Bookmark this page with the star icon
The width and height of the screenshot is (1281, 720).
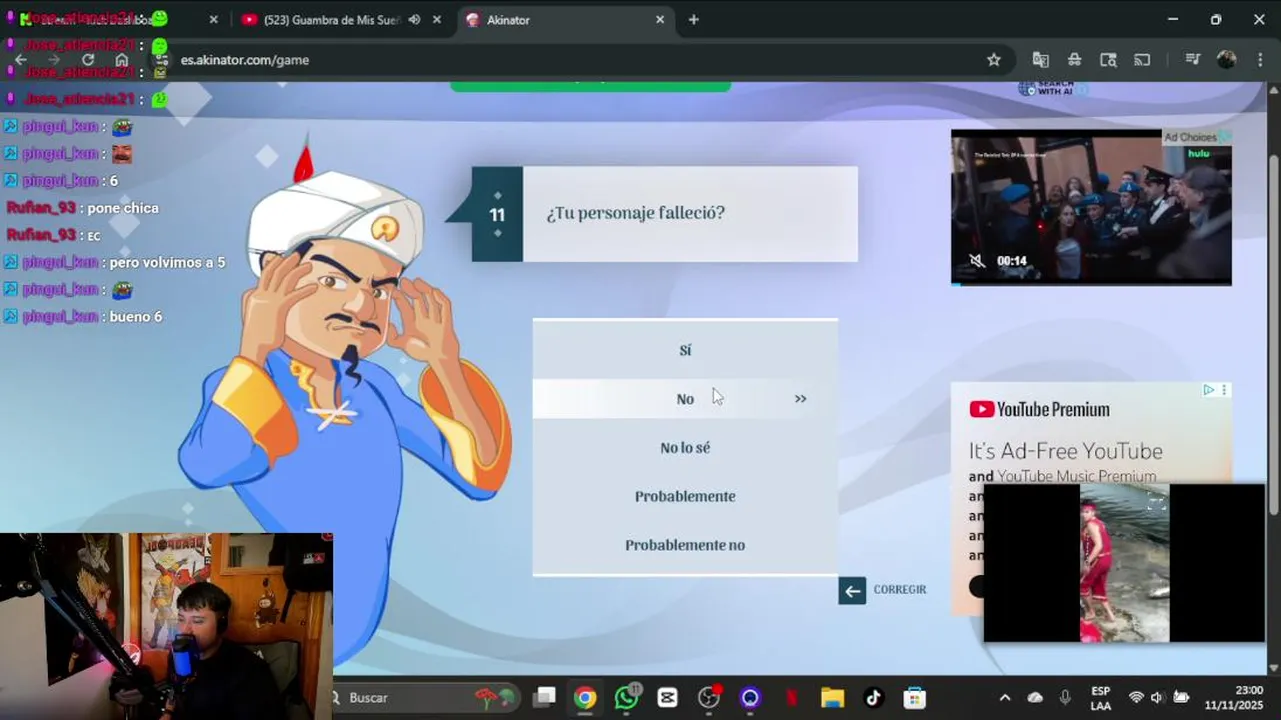(x=993, y=60)
